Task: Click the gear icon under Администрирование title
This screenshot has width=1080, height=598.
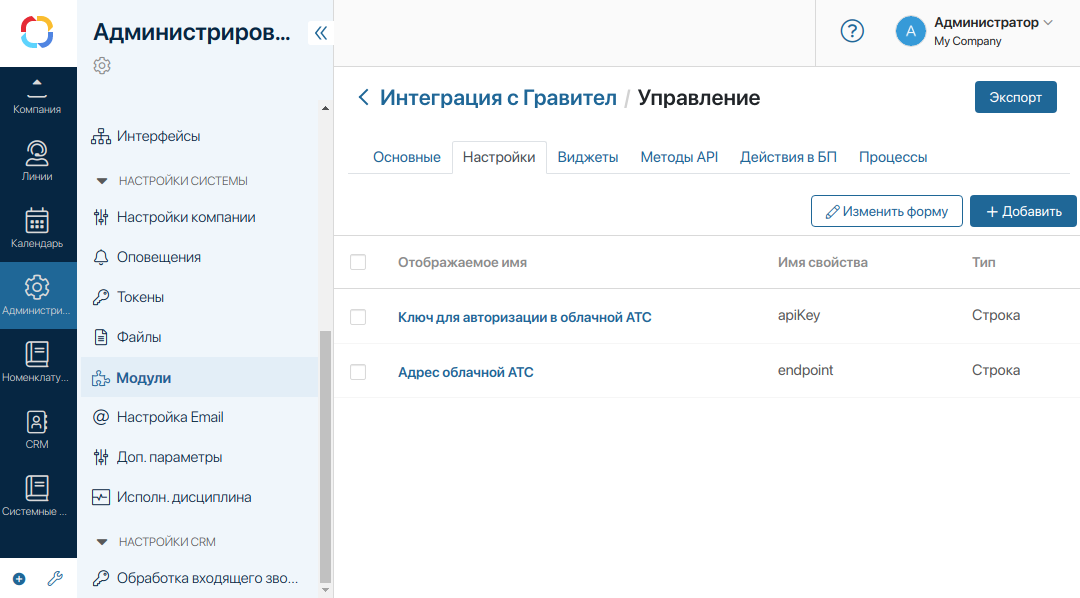Action: click(x=102, y=65)
